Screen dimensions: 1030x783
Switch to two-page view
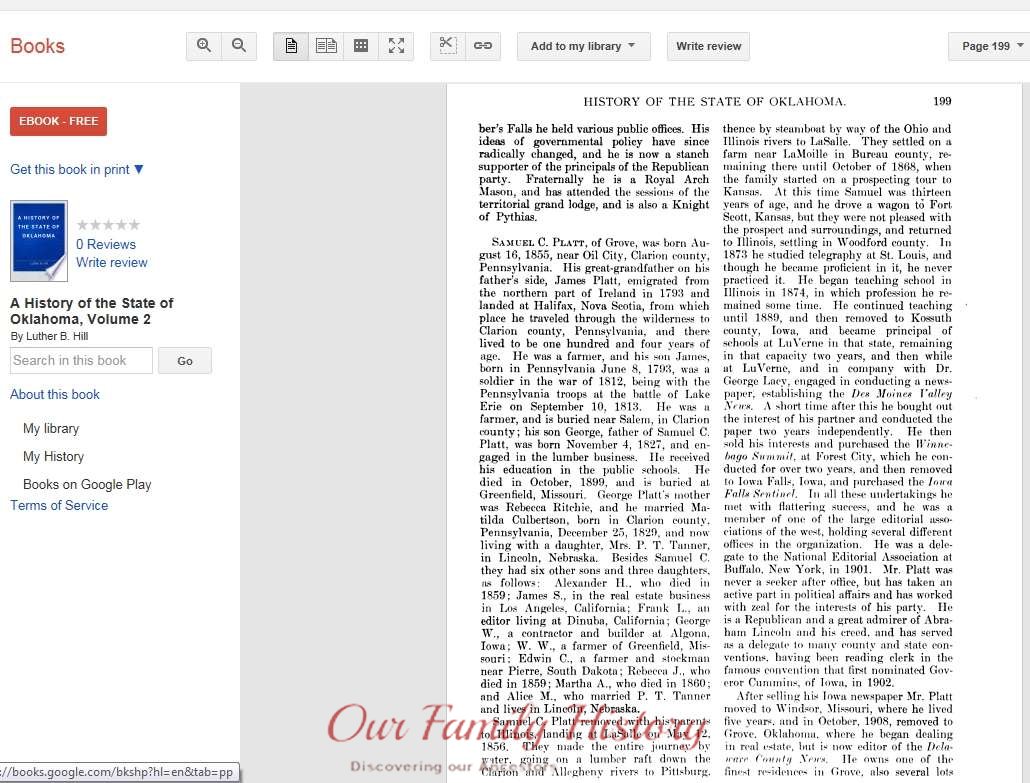(326, 46)
